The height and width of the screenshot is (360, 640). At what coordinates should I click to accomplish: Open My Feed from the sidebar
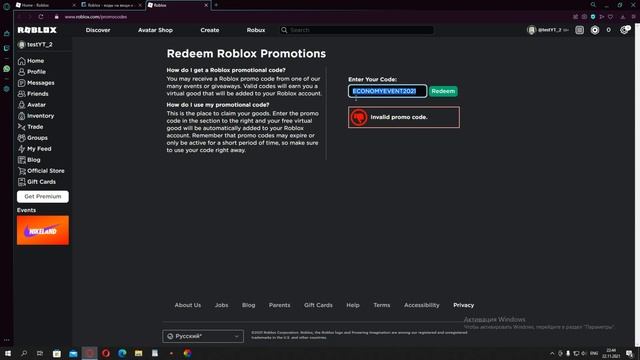point(35,149)
